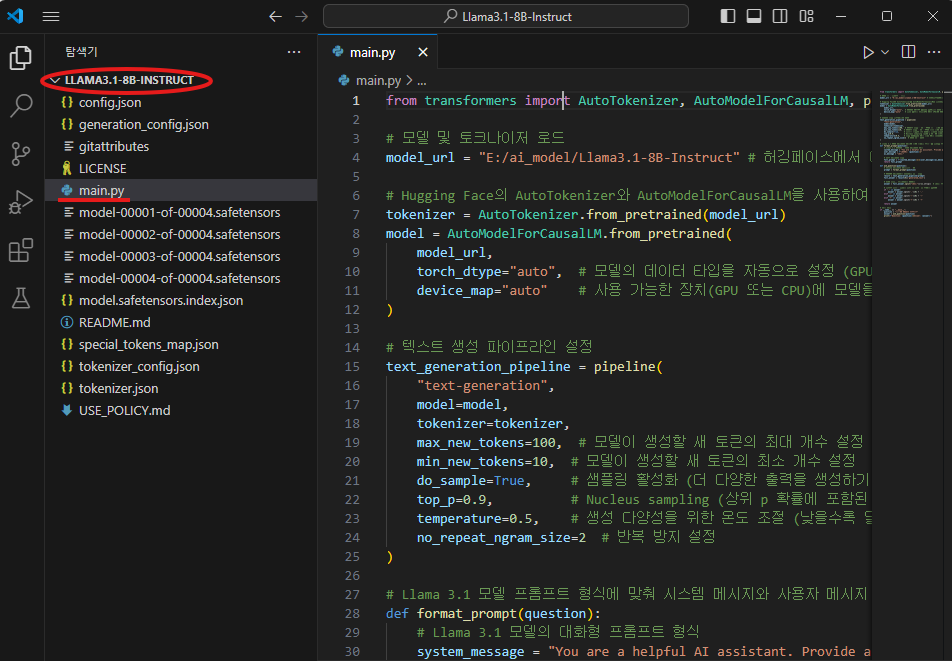Click the Explorer panel title 탐색기
The height and width of the screenshot is (661, 952).
point(81,52)
